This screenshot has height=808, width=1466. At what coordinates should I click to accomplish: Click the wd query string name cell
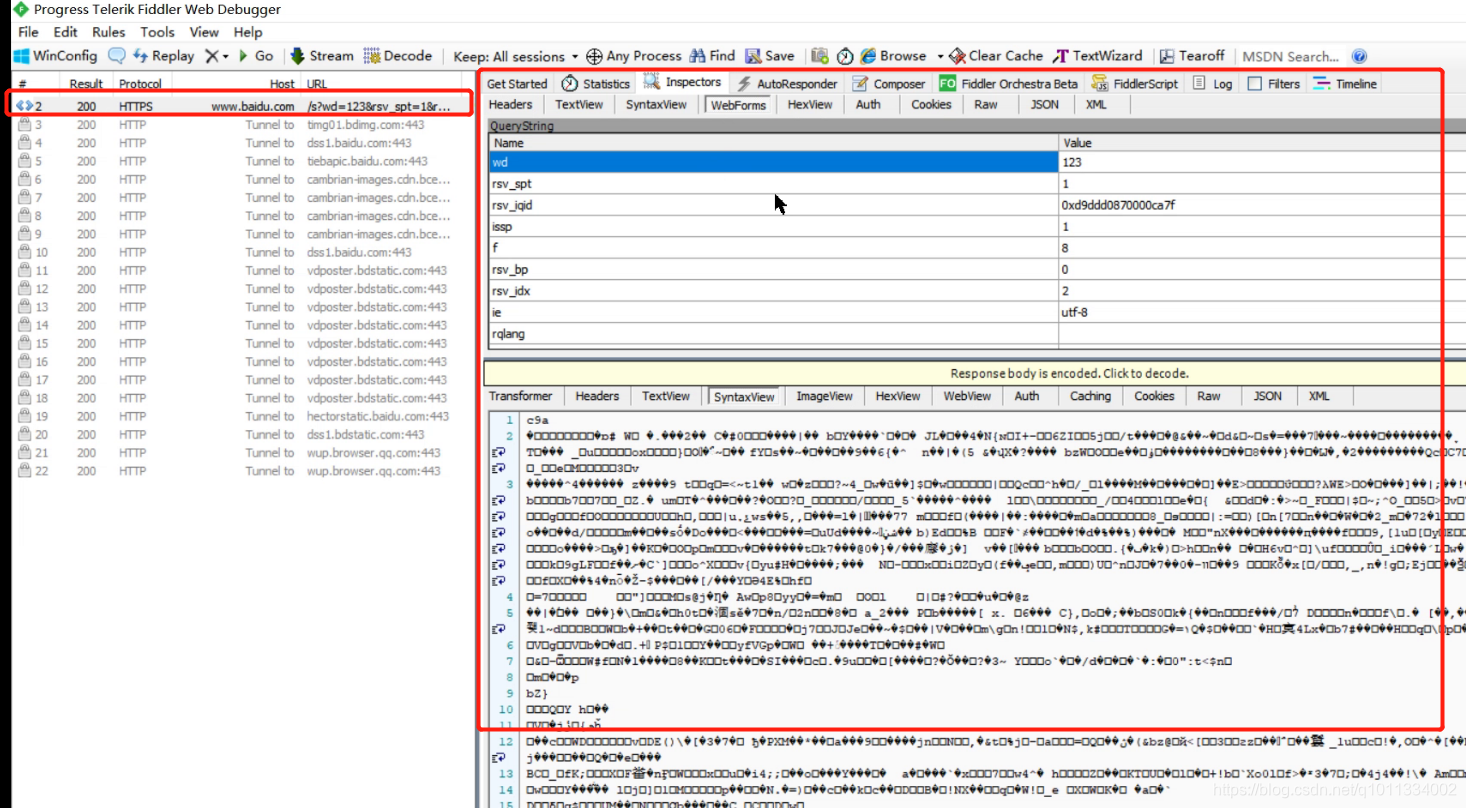(772, 162)
